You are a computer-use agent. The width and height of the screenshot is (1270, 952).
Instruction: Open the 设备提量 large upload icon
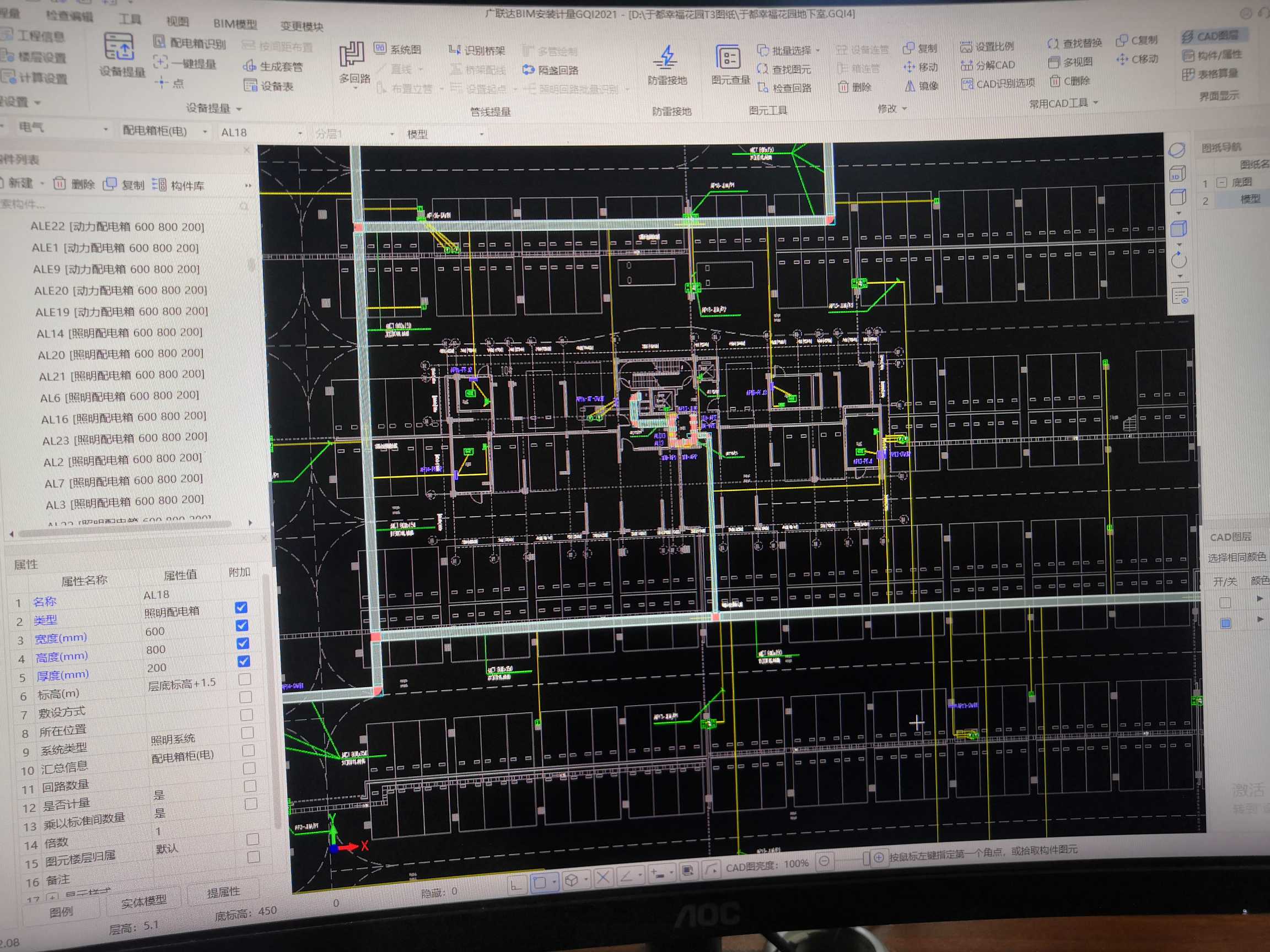point(119,47)
